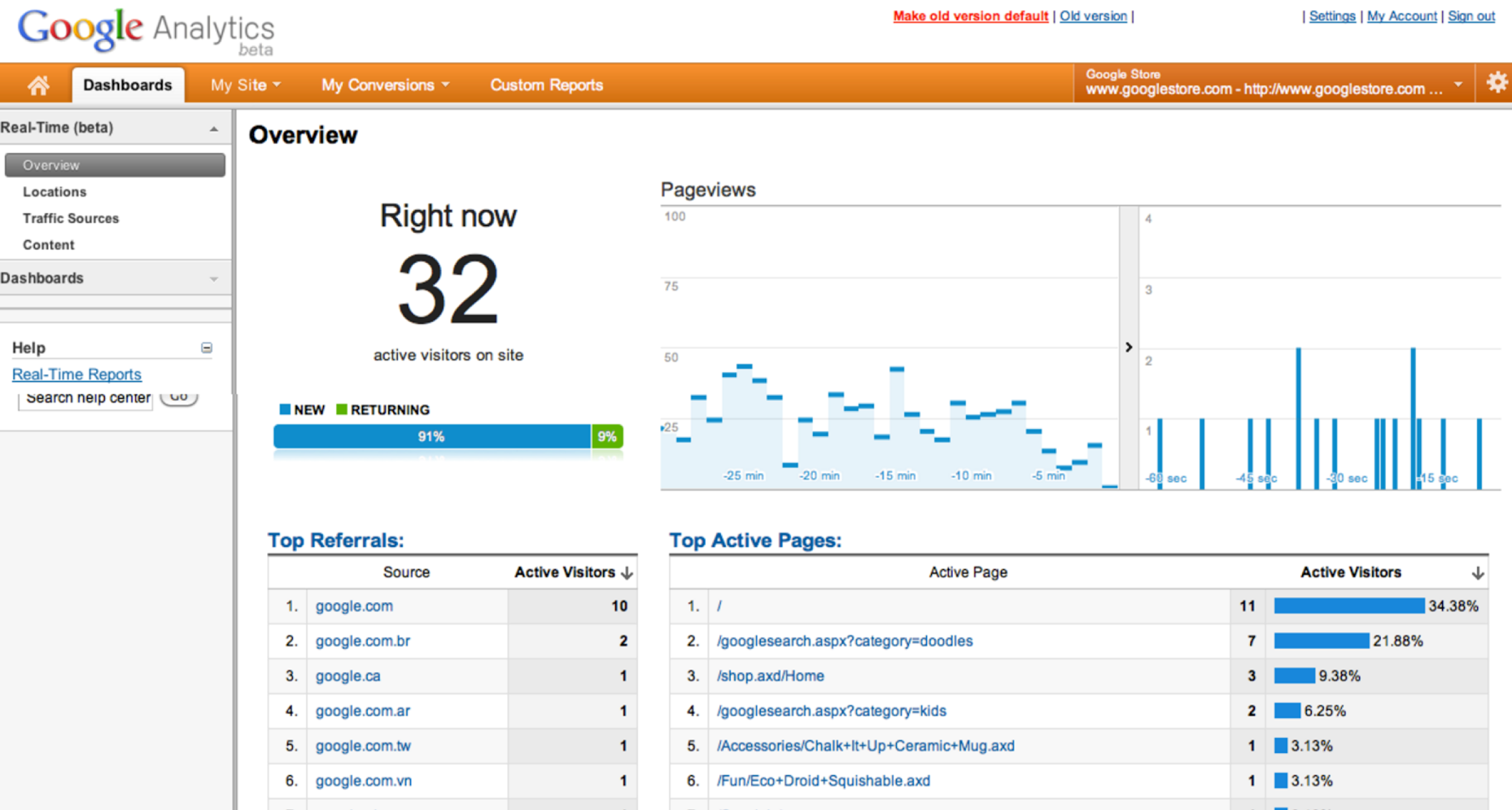Click the Pageviews chart expand arrow
The width and height of the screenshot is (1512, 810).
click(1129, 347)
